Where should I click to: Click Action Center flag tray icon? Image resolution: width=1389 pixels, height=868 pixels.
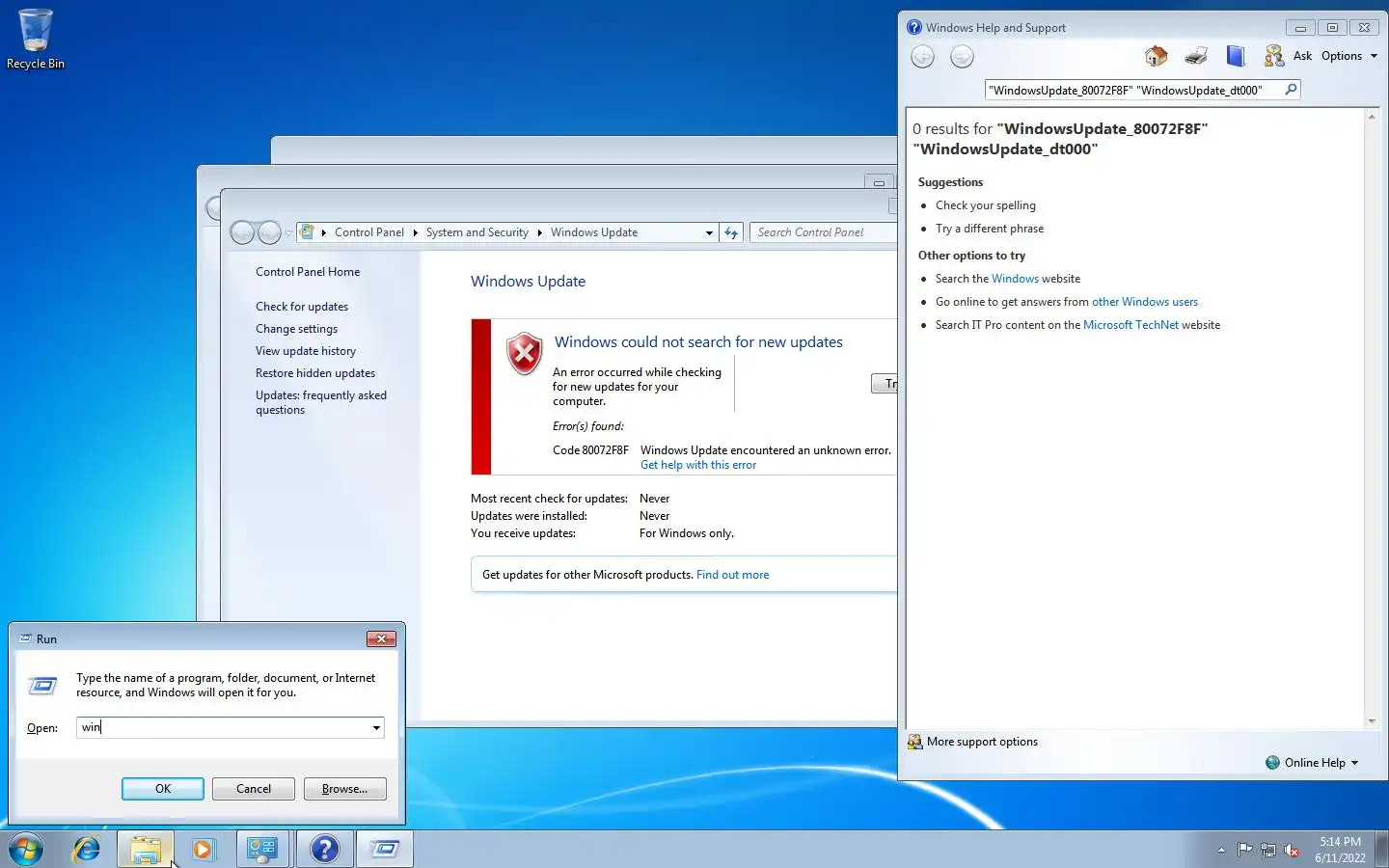click(x=1244, y=850)
